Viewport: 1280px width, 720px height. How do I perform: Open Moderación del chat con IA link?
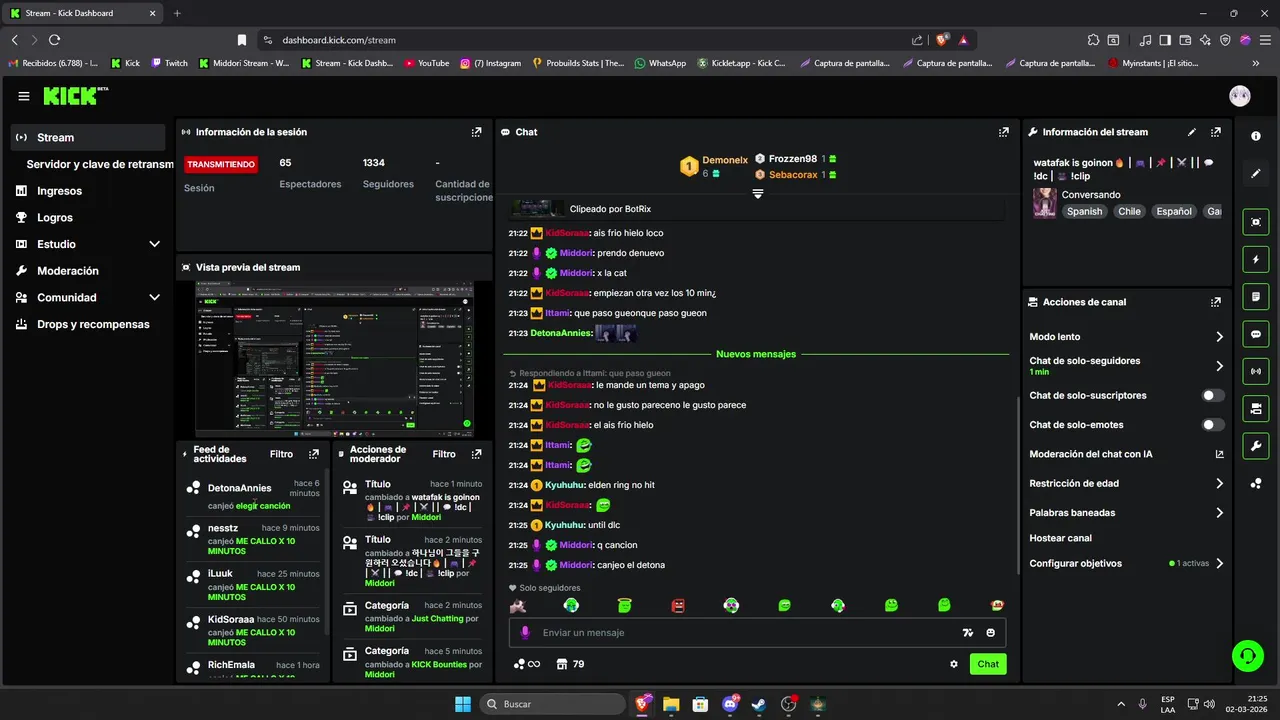pyautogui.click(x=1126, y=454)
